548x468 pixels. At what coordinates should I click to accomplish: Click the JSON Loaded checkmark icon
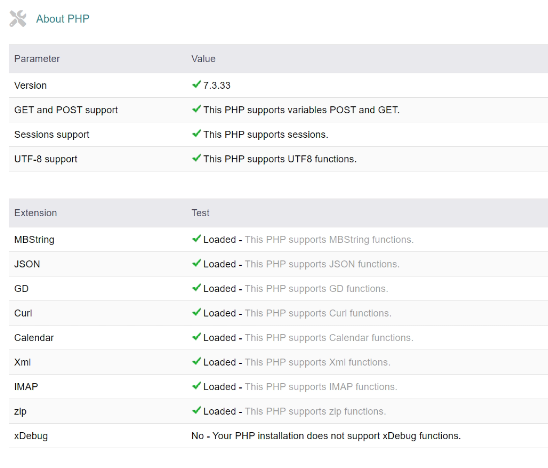196,263
